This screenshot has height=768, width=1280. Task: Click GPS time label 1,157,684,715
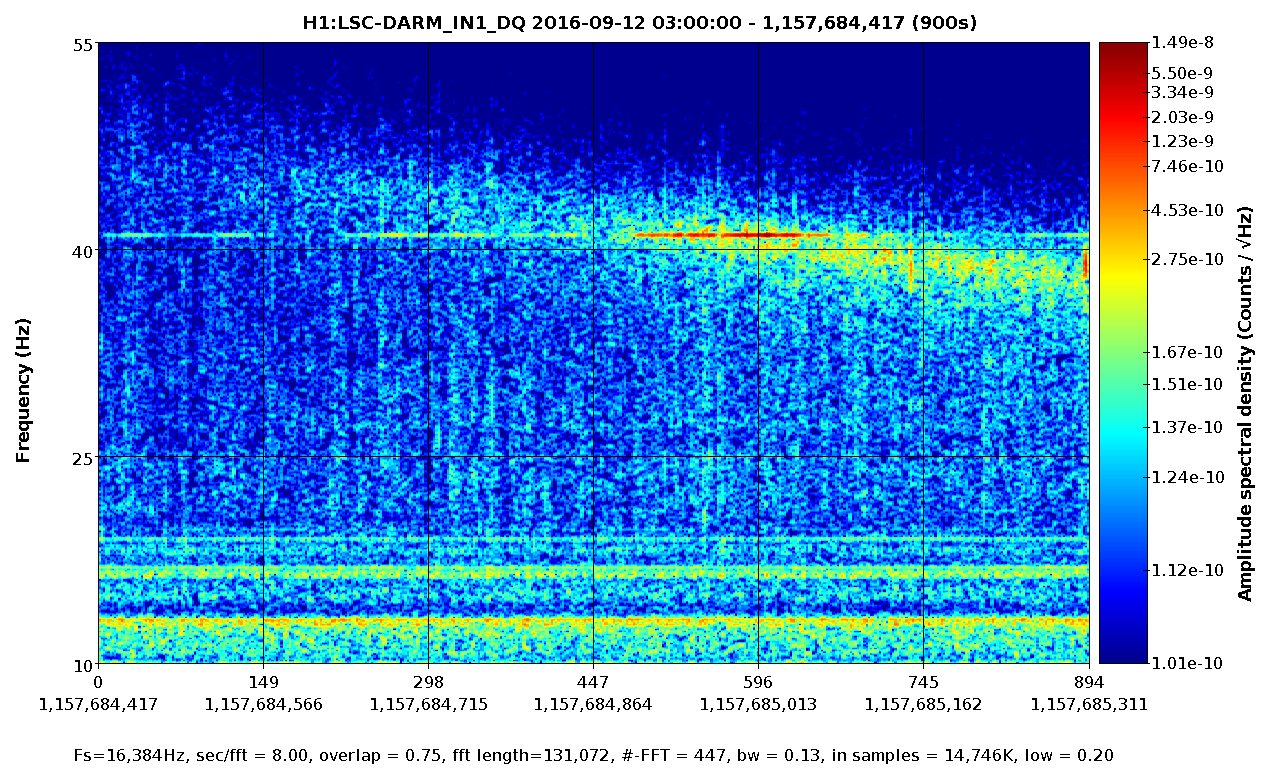428,704
